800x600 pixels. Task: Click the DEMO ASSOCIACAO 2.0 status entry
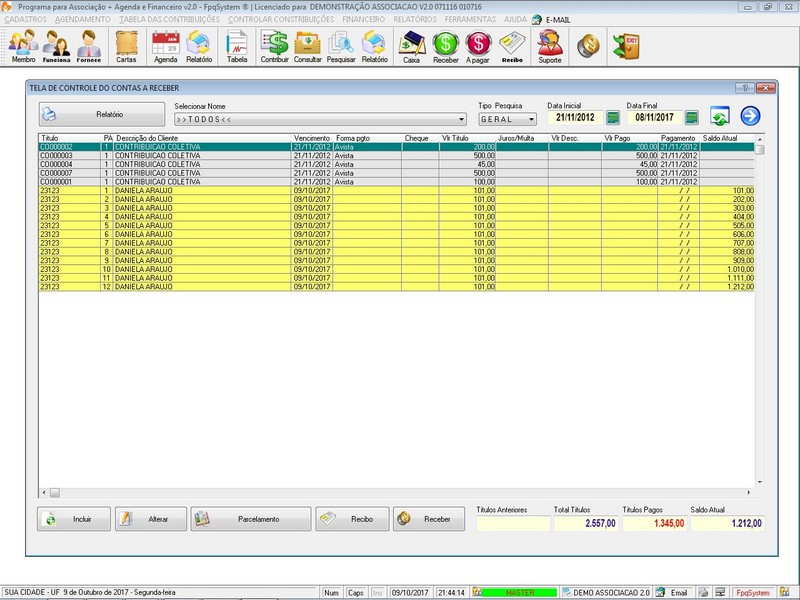(606, 593)
